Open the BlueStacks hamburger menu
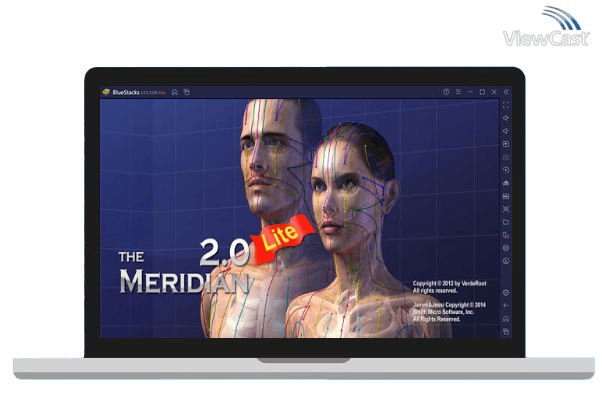Viewport: 602px width, 414px height. (x=458, y=92)
